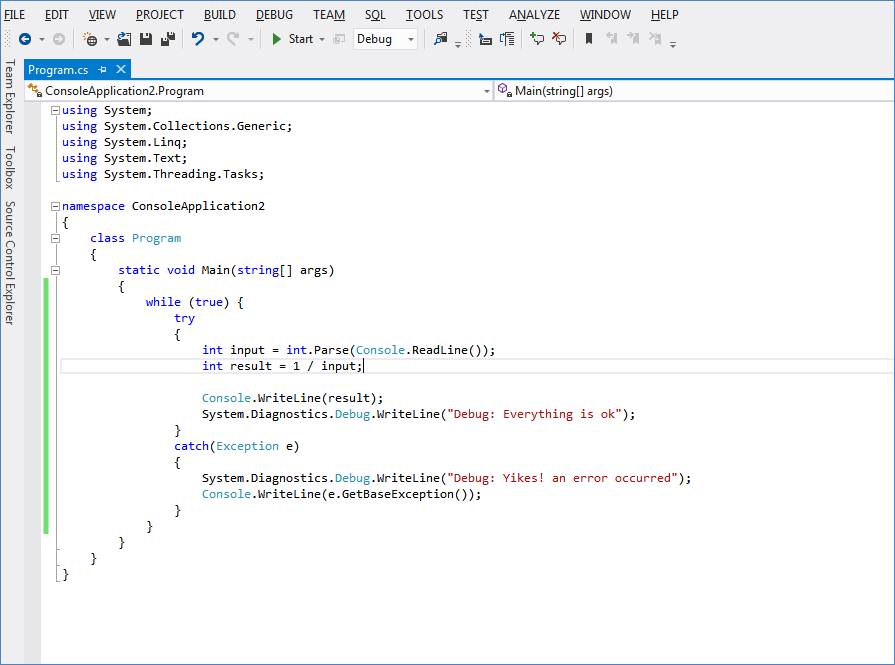
Task: Open the TEAM menu
Action: [x=329, y=15]
